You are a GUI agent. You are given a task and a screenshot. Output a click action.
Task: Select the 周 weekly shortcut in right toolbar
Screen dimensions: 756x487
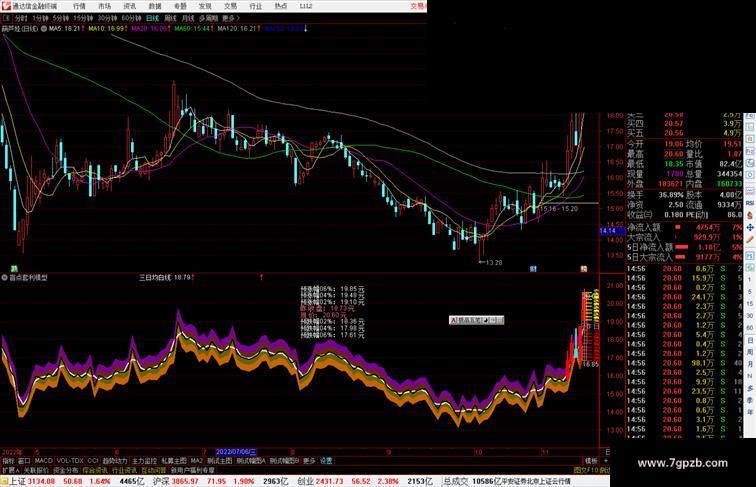coord(750,352)
